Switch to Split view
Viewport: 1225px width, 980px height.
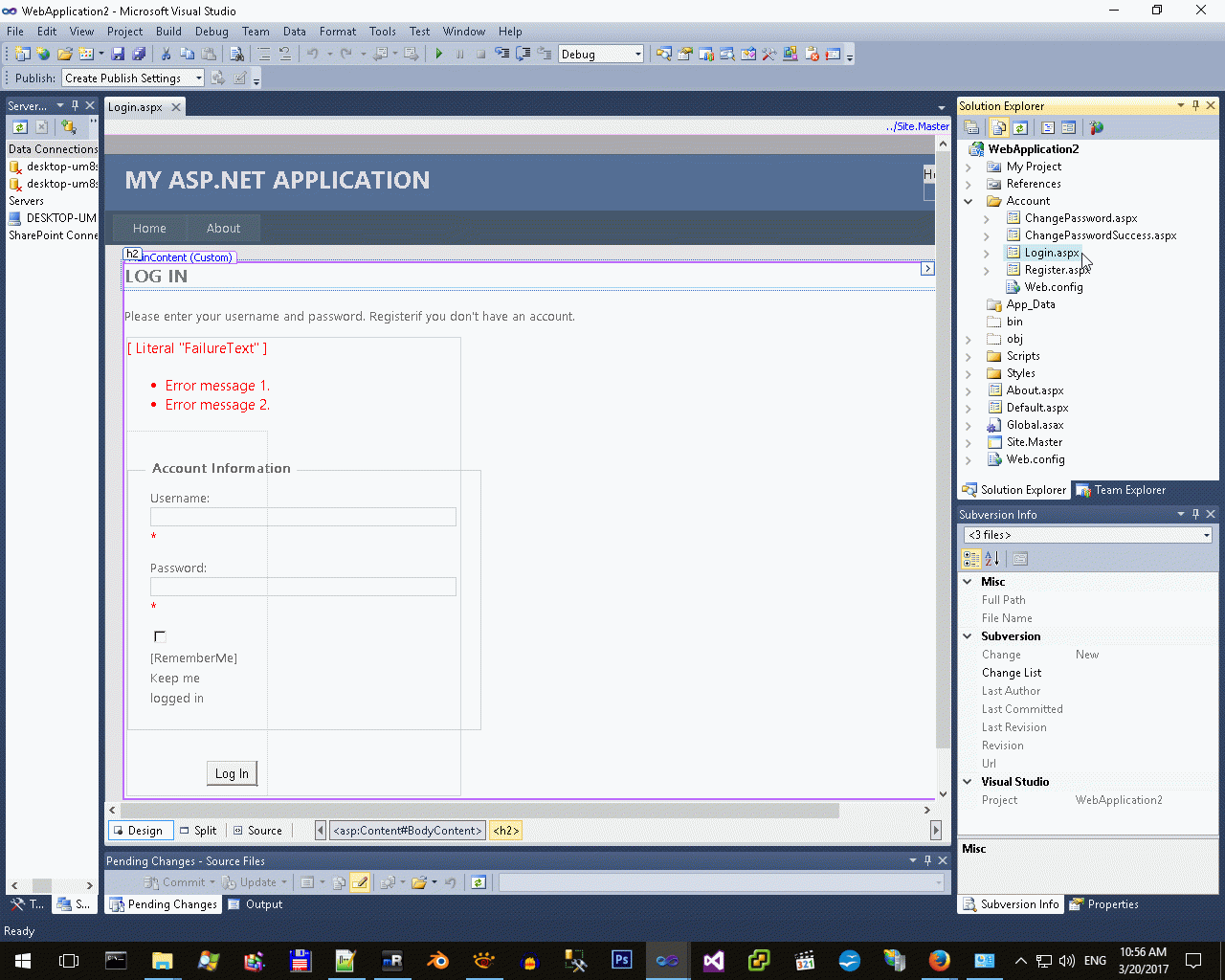point(199,831)
